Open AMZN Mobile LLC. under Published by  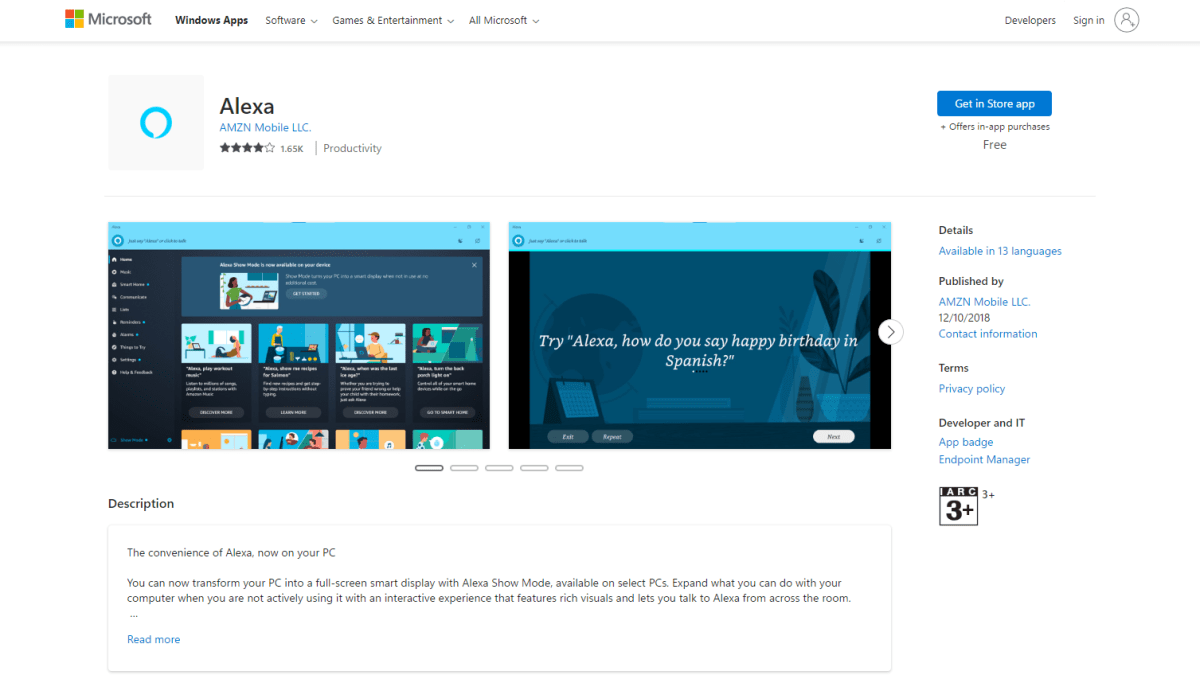pos(984,302)
